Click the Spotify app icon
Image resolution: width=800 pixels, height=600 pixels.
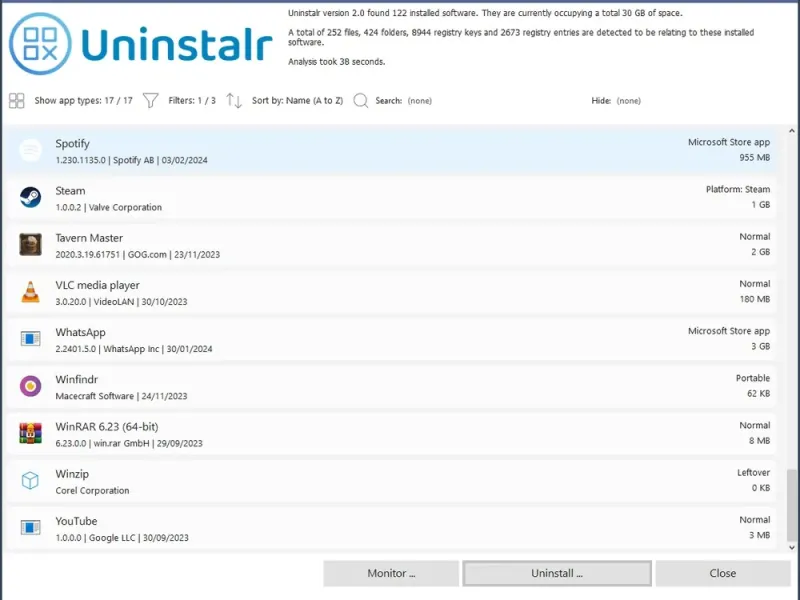pos(31,151)
